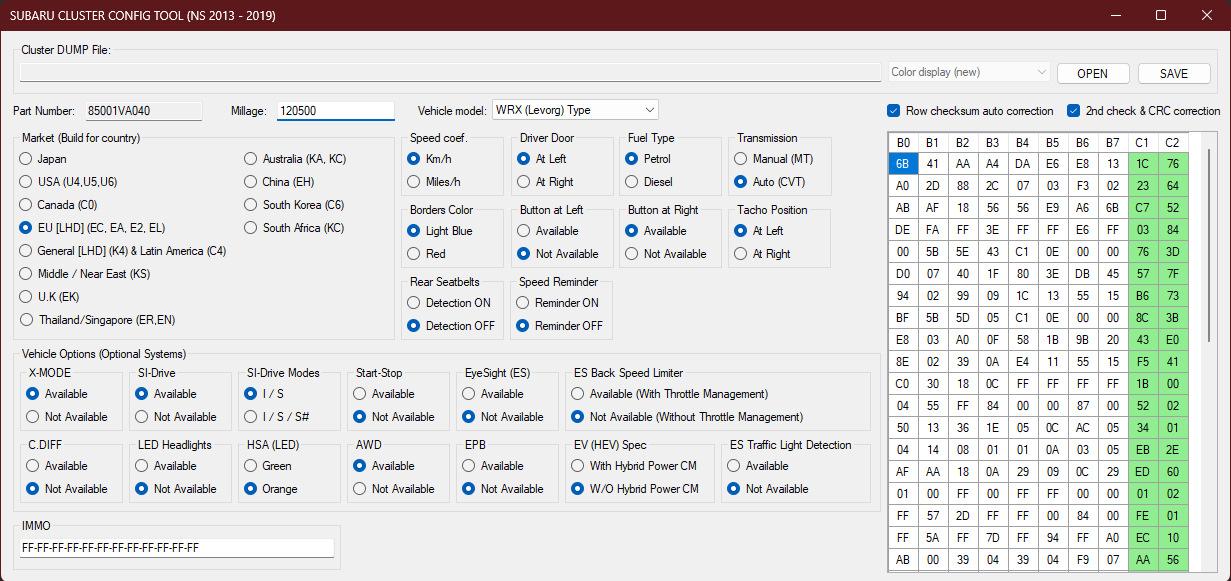Select Miles/h speed coefficient
1231x581 pixels.
414,182
